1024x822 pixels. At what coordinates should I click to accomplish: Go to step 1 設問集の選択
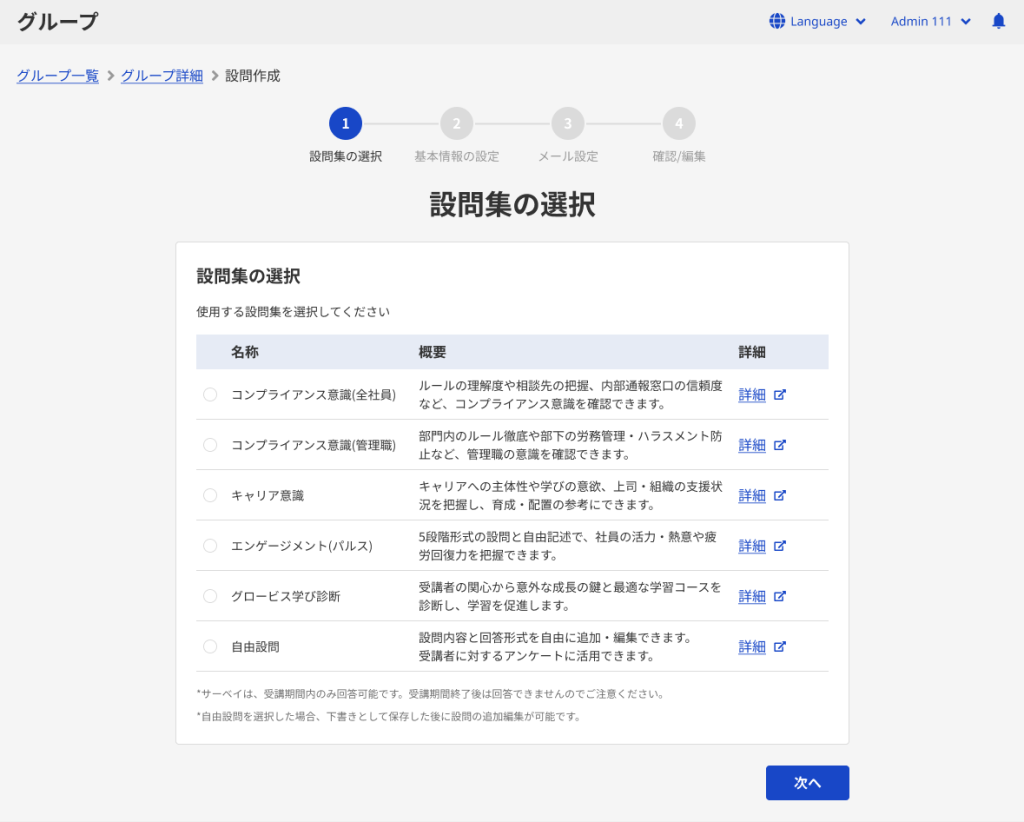point(345,123)
